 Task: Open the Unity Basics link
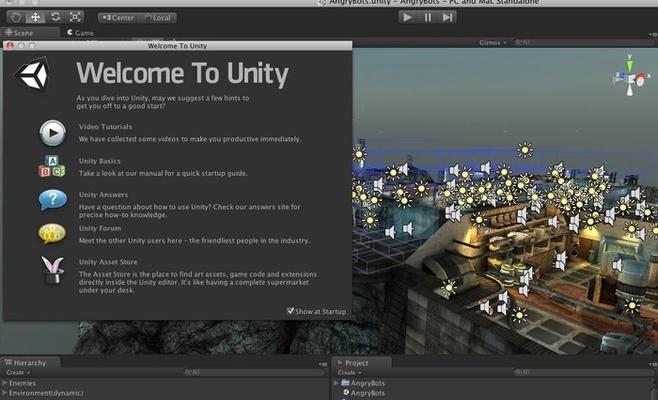99,161
